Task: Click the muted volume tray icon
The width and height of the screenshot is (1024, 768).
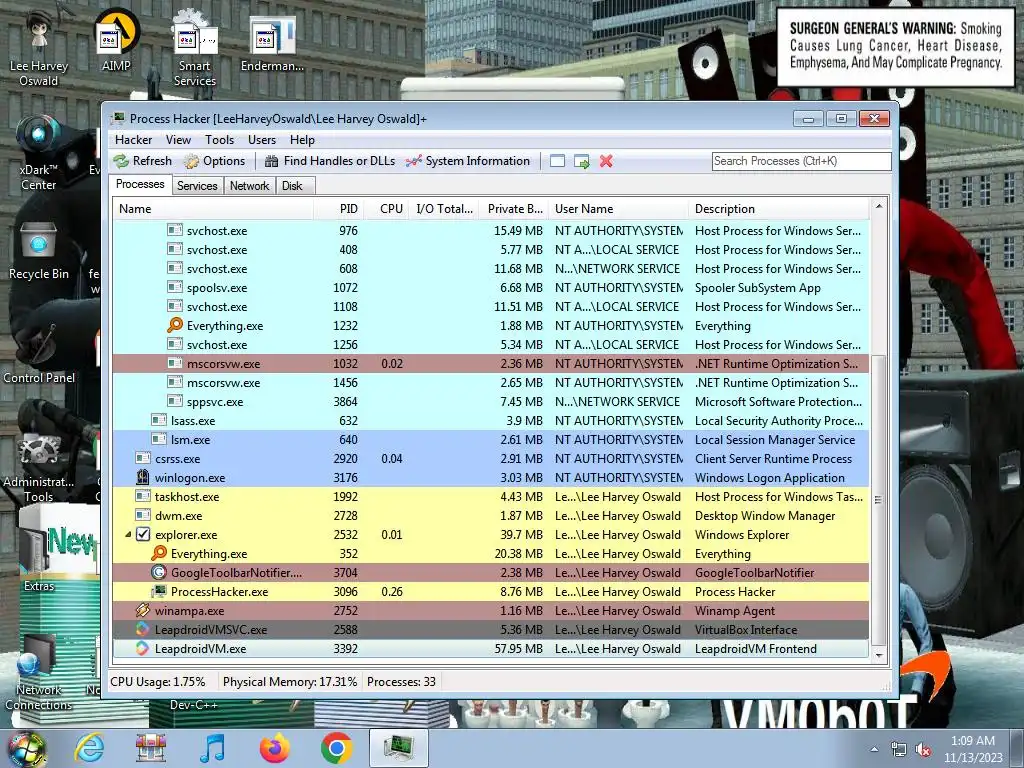Action: (923, 749)
